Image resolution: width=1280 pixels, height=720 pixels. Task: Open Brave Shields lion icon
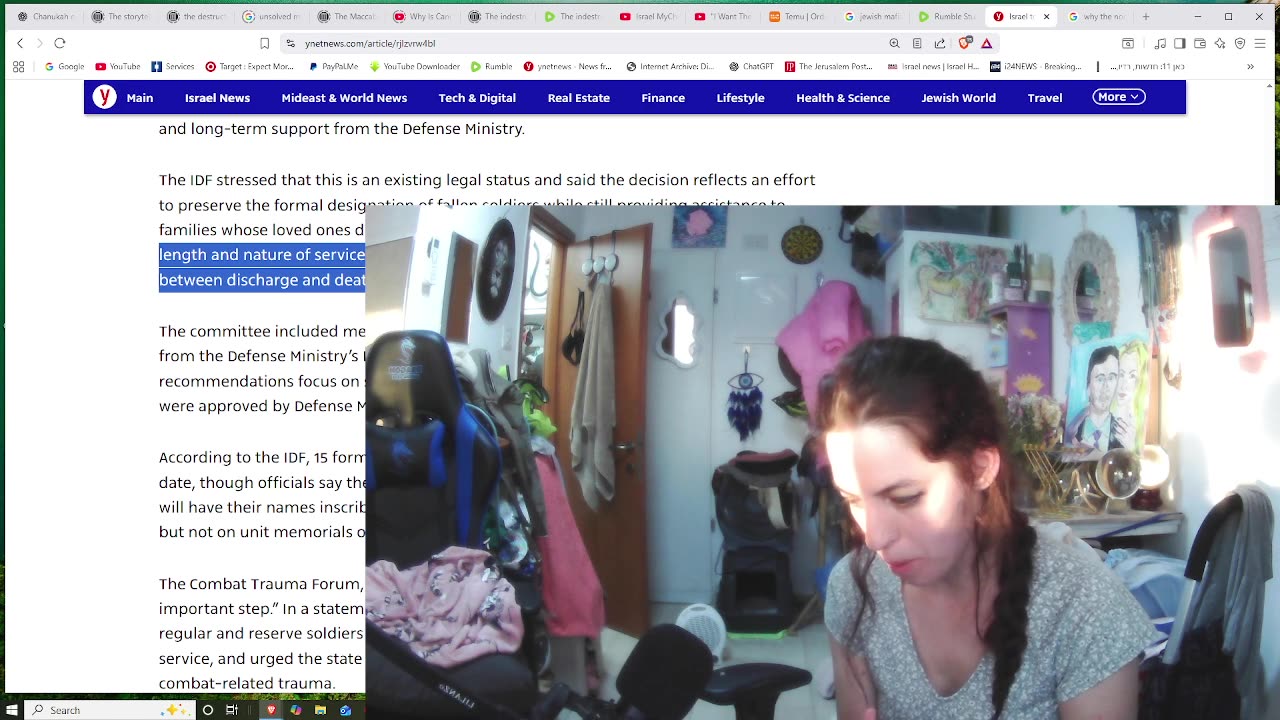point(965,43)
